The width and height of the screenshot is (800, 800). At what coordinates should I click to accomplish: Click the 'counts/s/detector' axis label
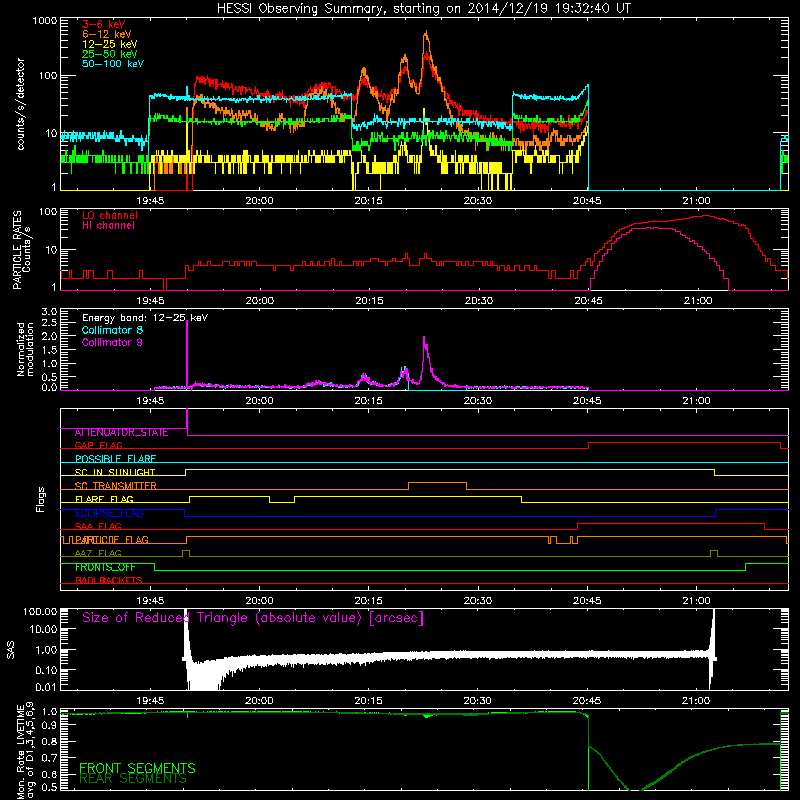(20, 104)
